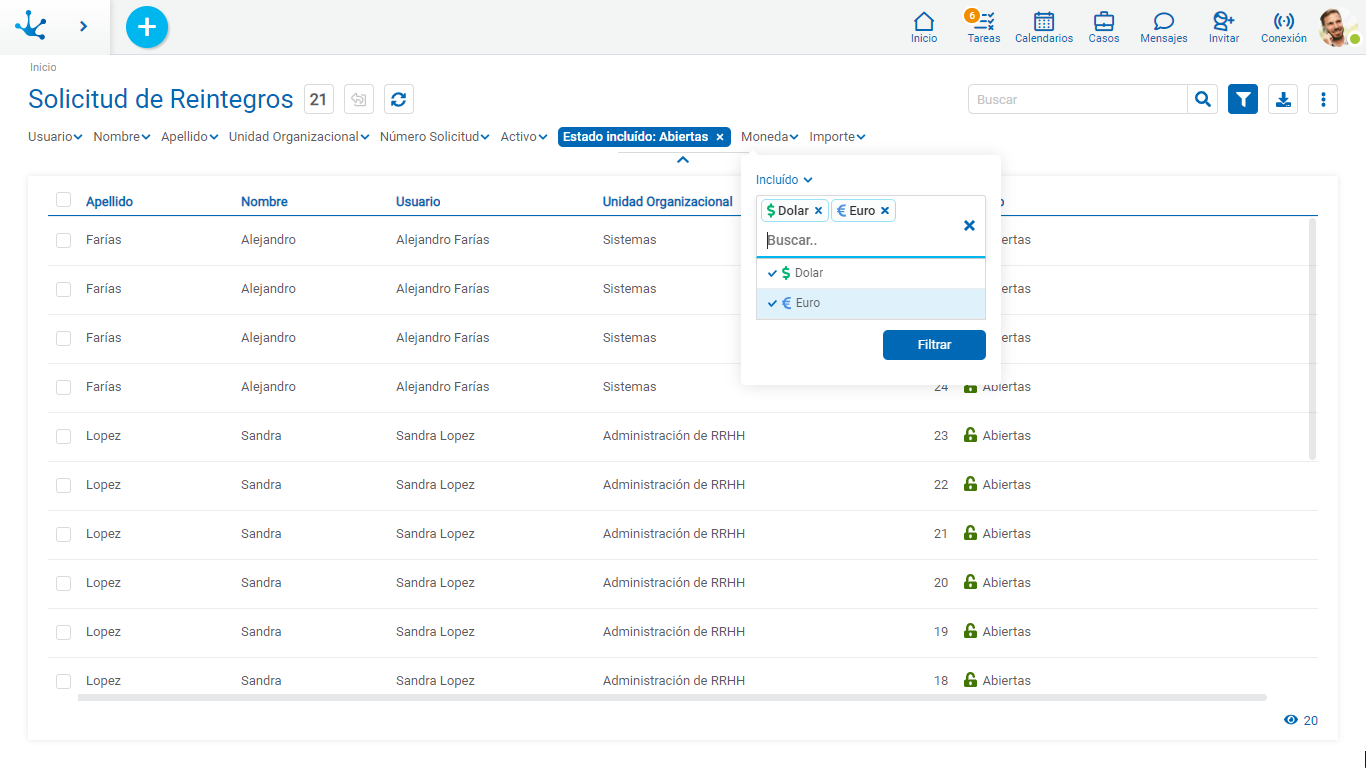This screenshot has width=1366, height=768.
Task: Check the Farías row numbered 24 checkbox
Action: pos(64,387)
